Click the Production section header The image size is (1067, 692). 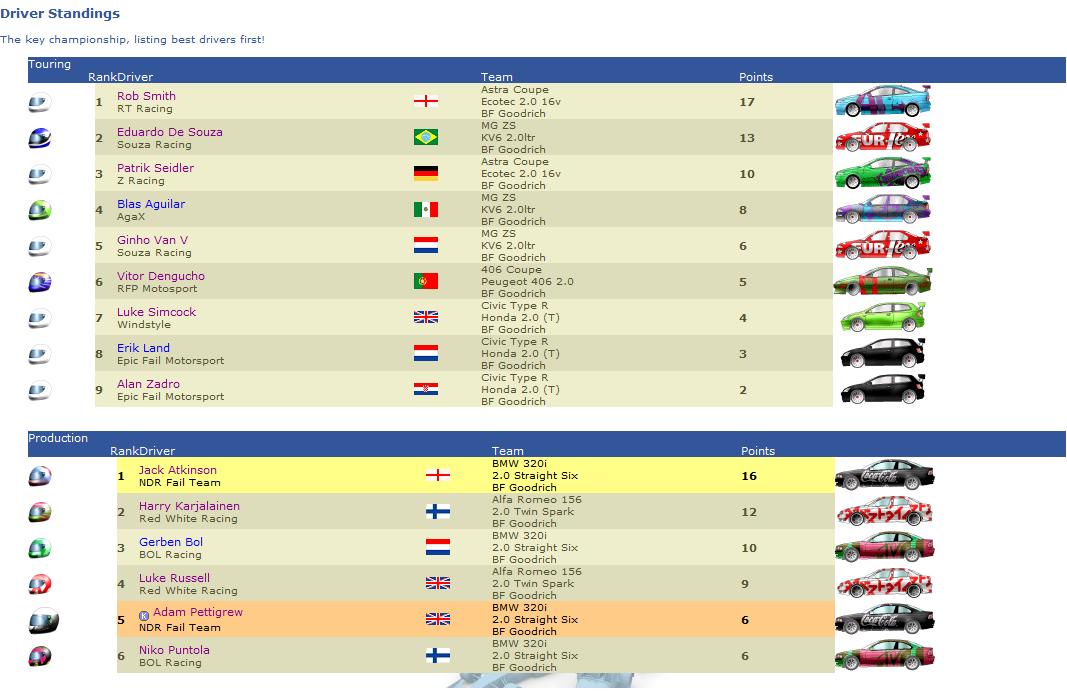coord(58,438)
